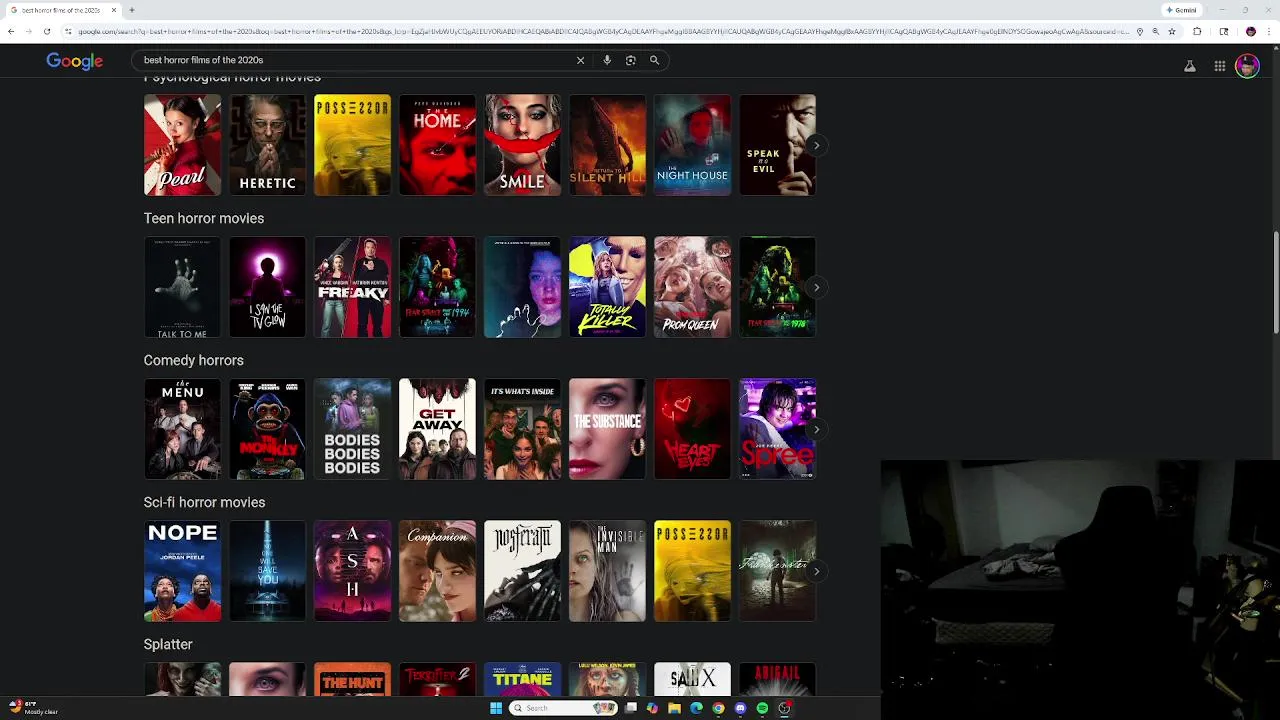
Task: Open a new browser tab with the plus
Action: pyautogui.click(x=132, y=10)
